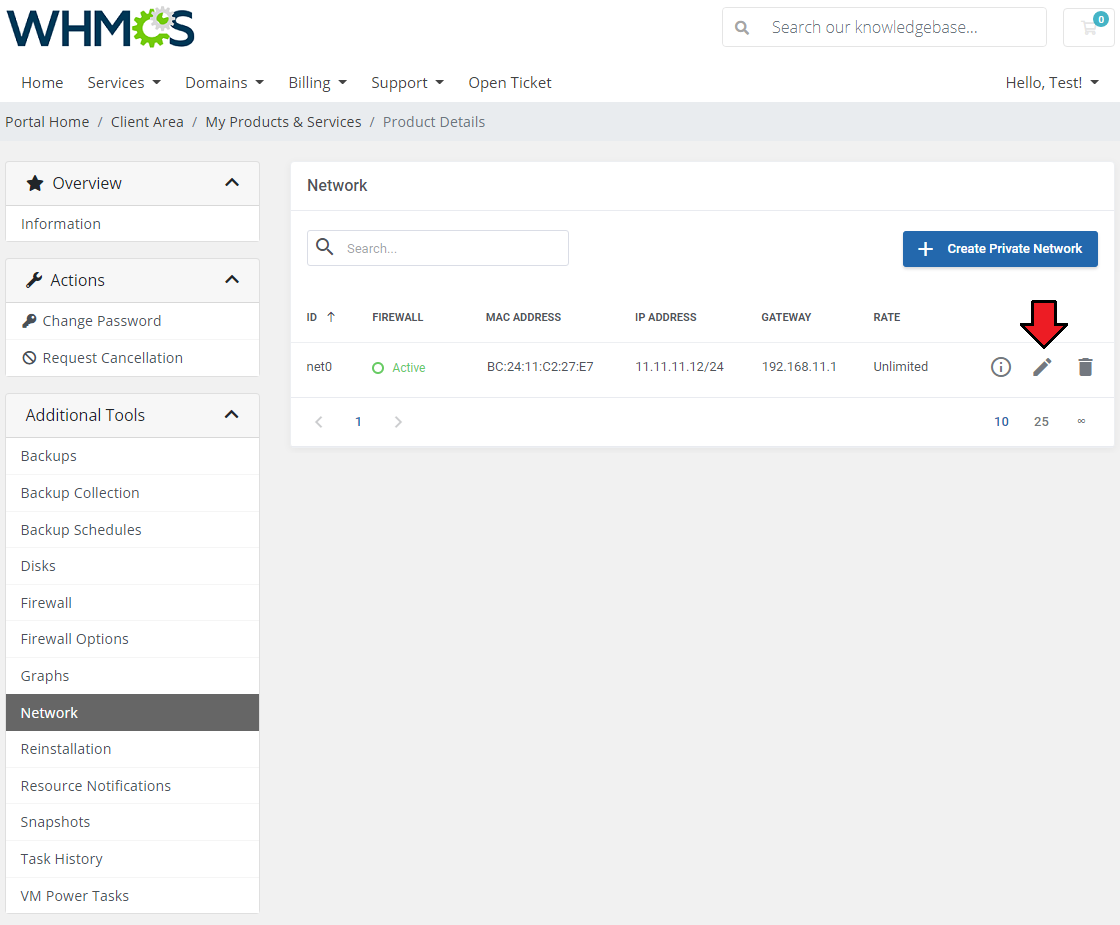Image resolution: width=1120 pixels, height=925 pixels.
Task: Show unlimited entries per page
Action: point(1081,421)
